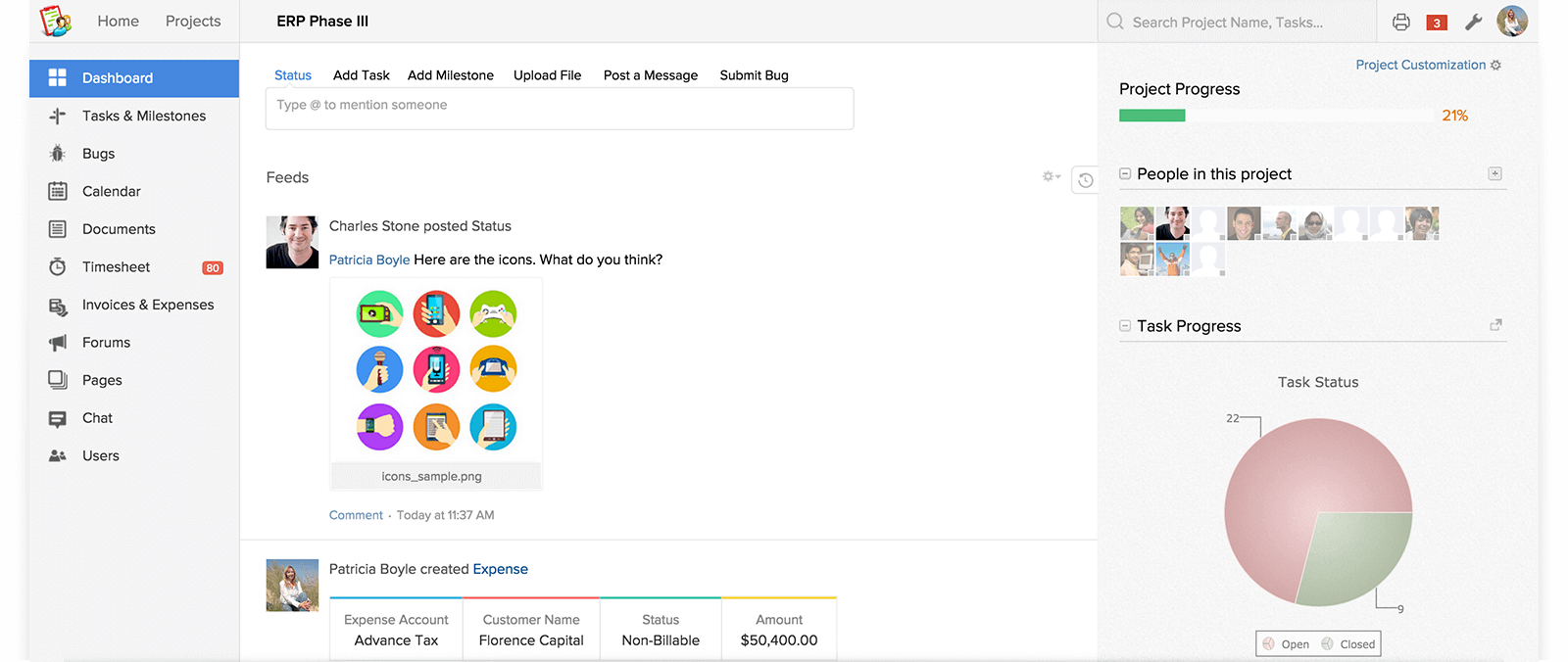Select the Upload File tab
1568x662 pixels.
[x=548, y=75]
